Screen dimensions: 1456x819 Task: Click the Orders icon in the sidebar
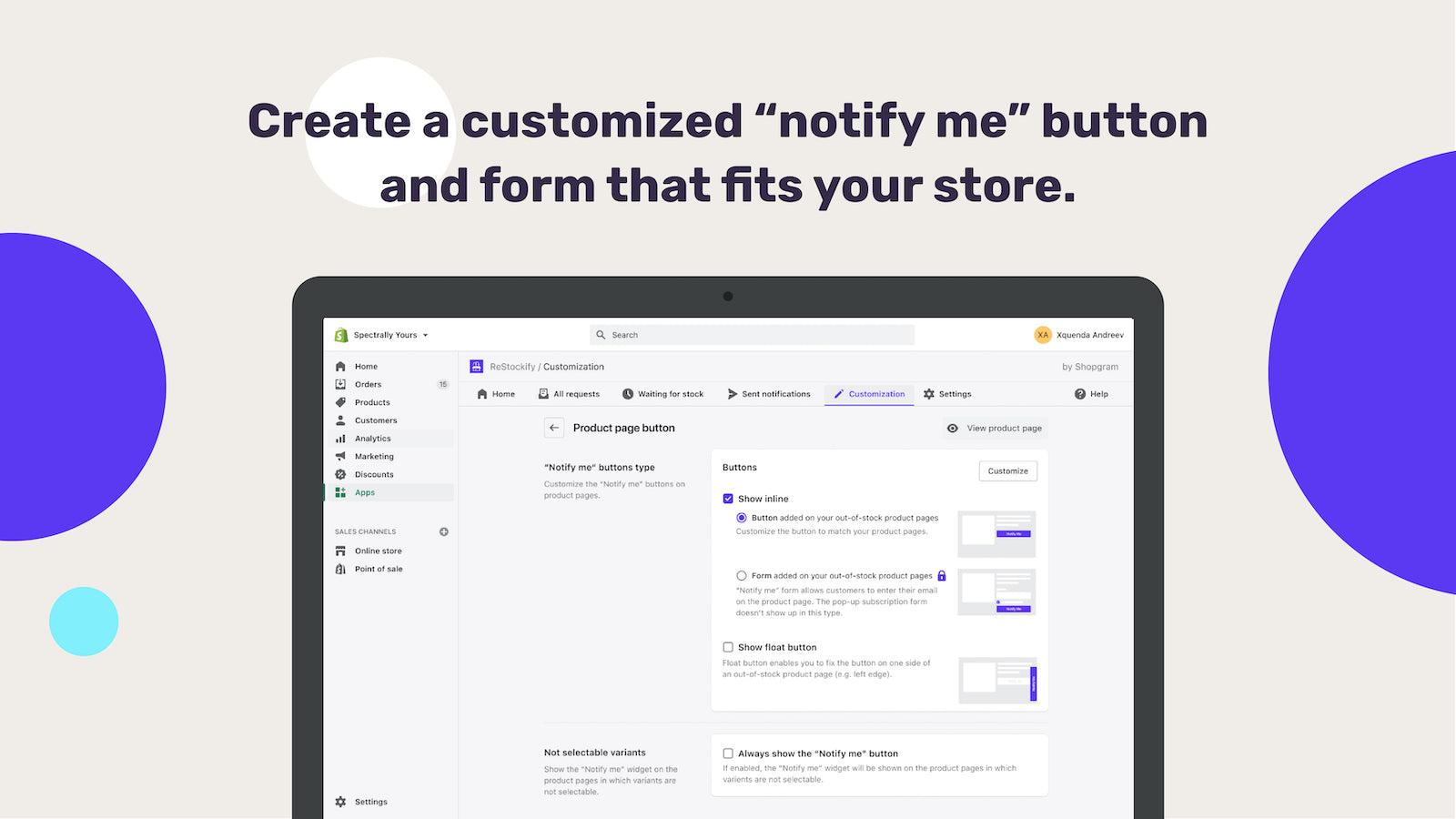(340, 384)
